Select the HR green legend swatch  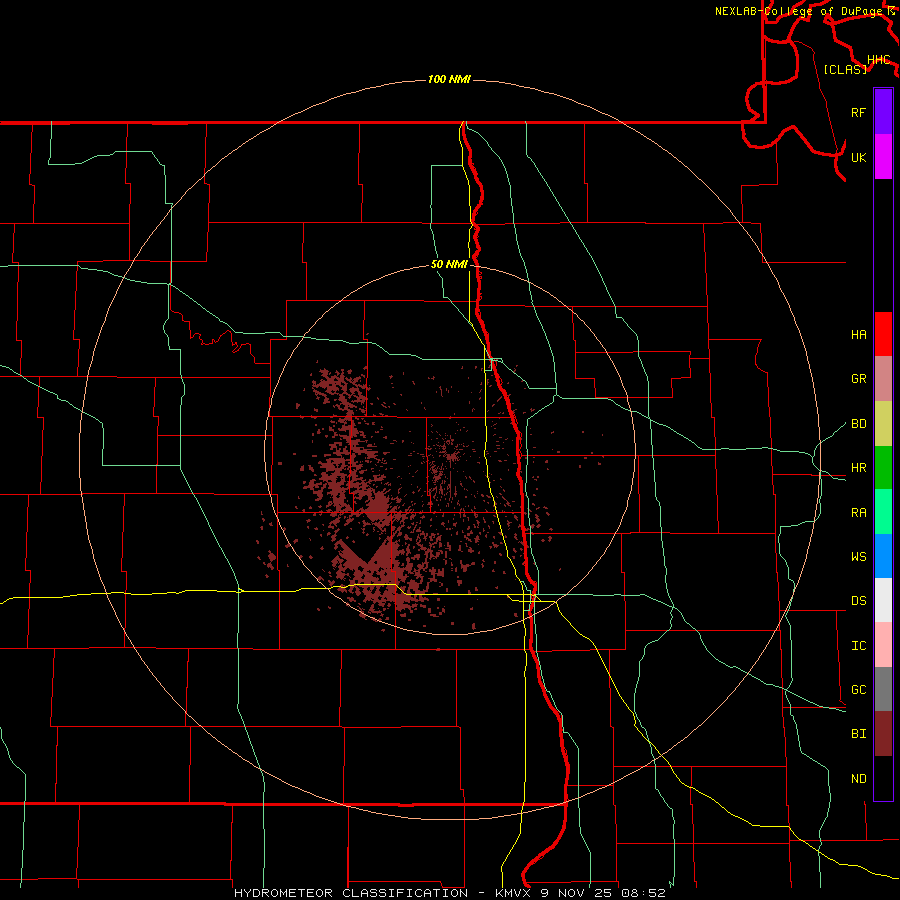point(883,468)
